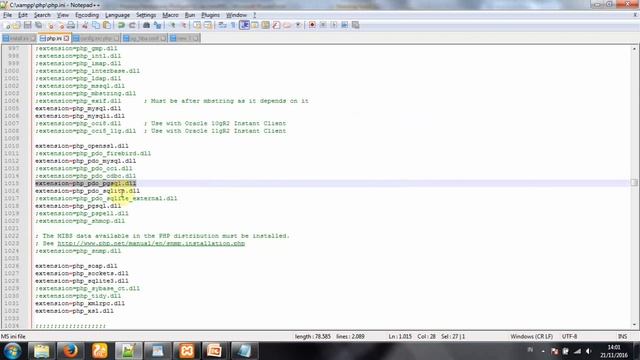Open the View menu
Screen dimensions: 640x360
click(x=62, y=15)
